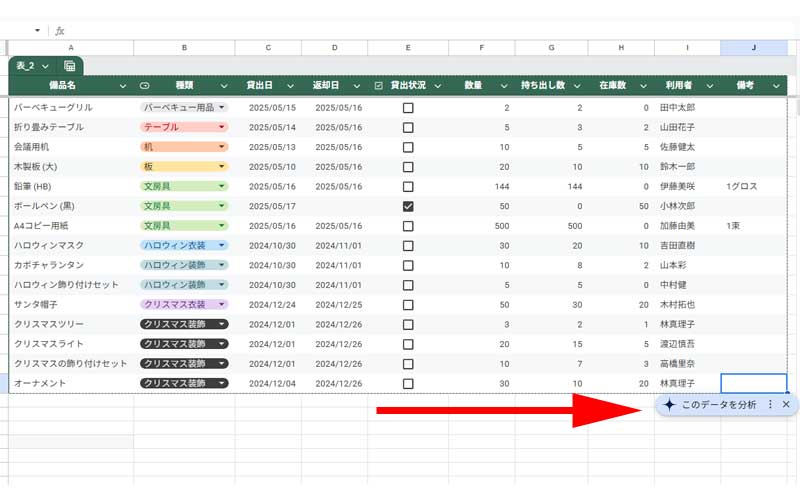Open the 備品名 column filter menu

click(123, 86)
